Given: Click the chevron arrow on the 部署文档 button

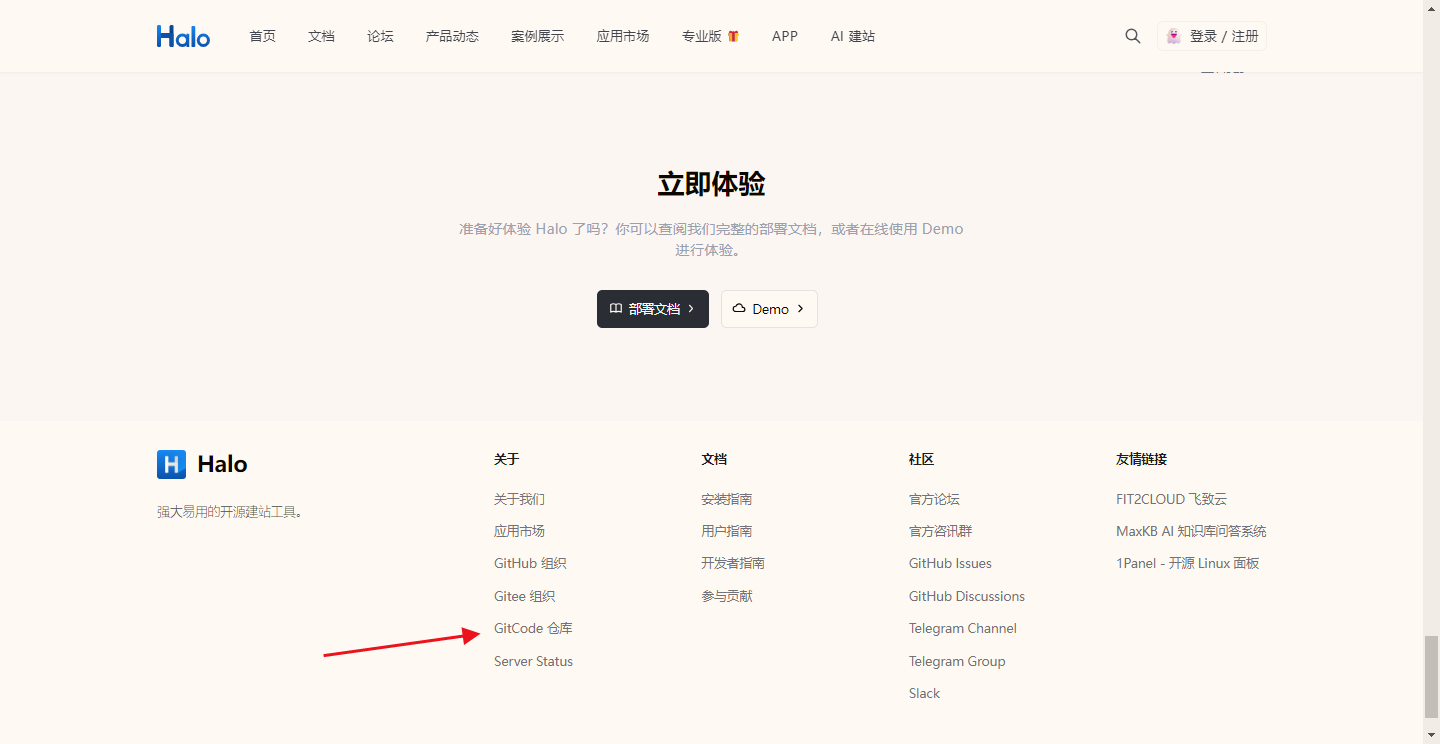Looking at the screenshot, I should point(691,309).
